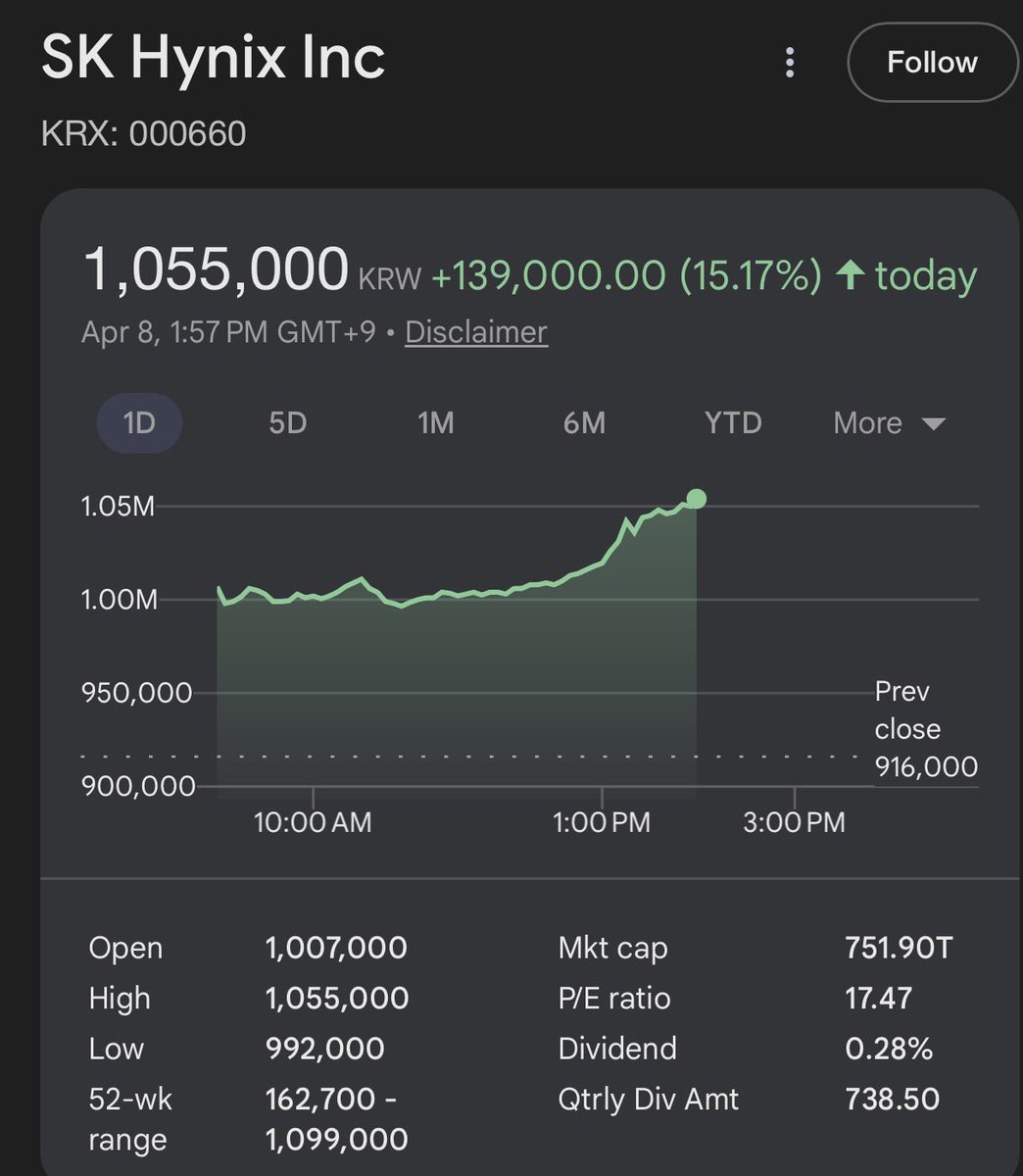Click the 52-wk range value
Image resolution: width=1023 pixels, height=1176 pixels.
tap(336, 1119)
